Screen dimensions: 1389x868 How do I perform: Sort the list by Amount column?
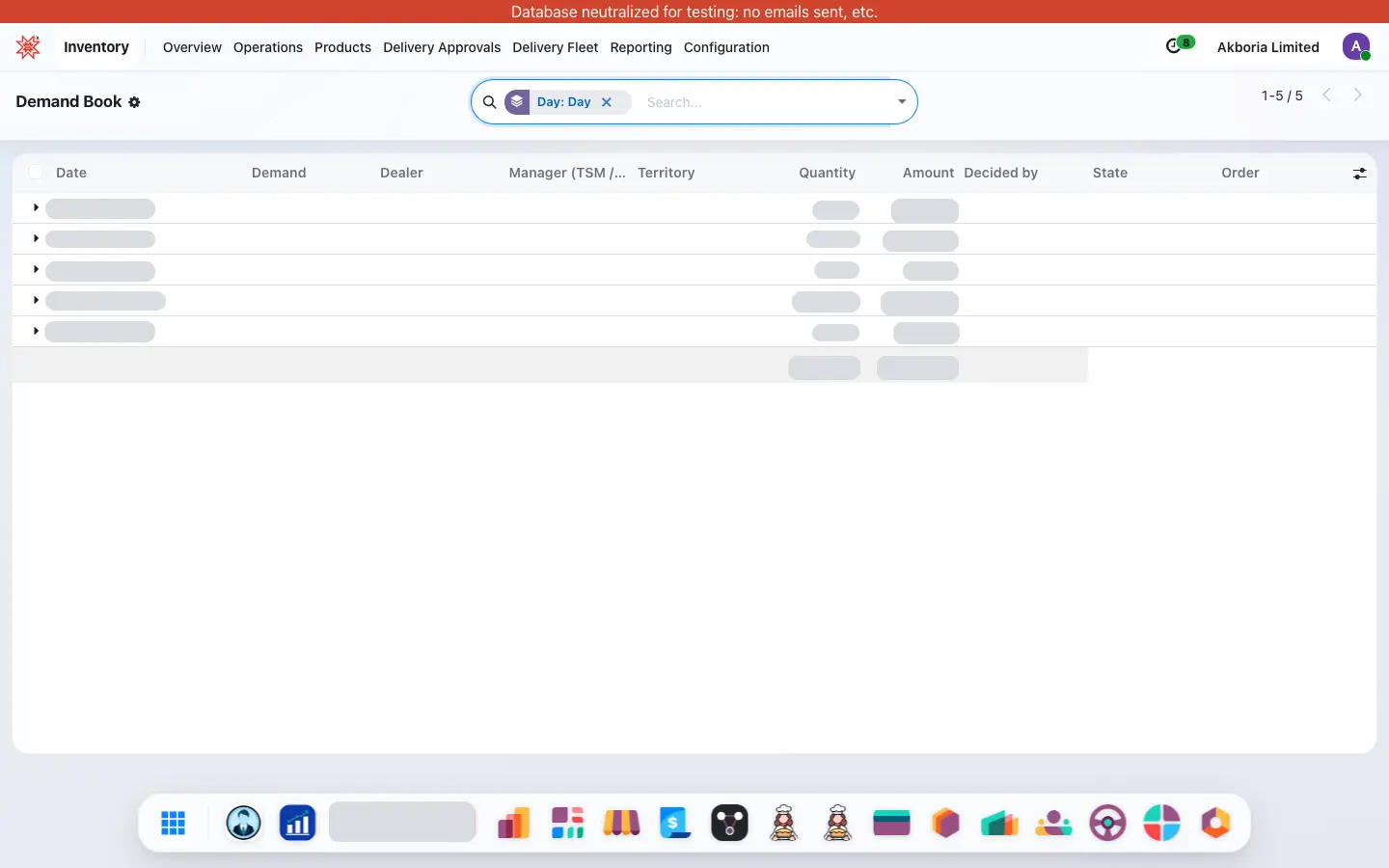(928, 173)
